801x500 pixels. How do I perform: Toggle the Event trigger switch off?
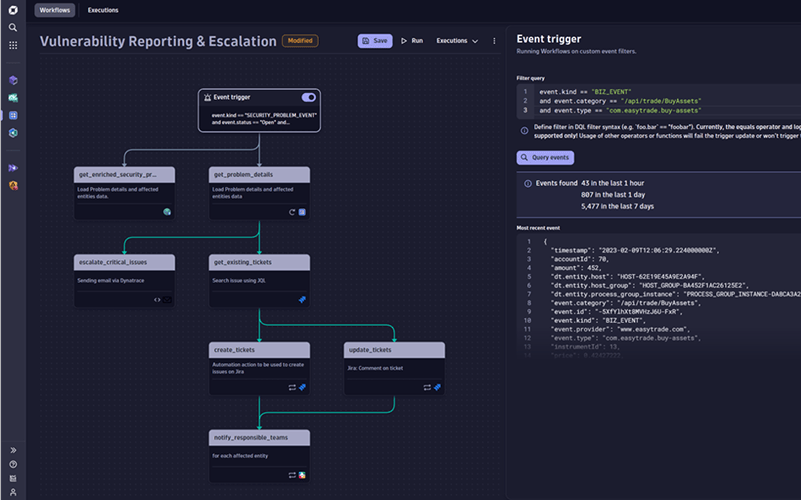click(x=308, y=98)
